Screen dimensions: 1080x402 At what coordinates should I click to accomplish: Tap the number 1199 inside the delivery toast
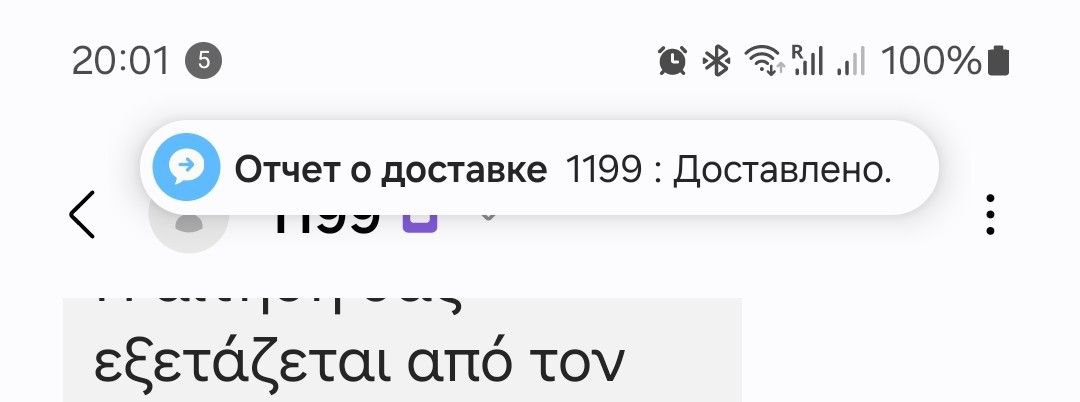coord(603,170)
